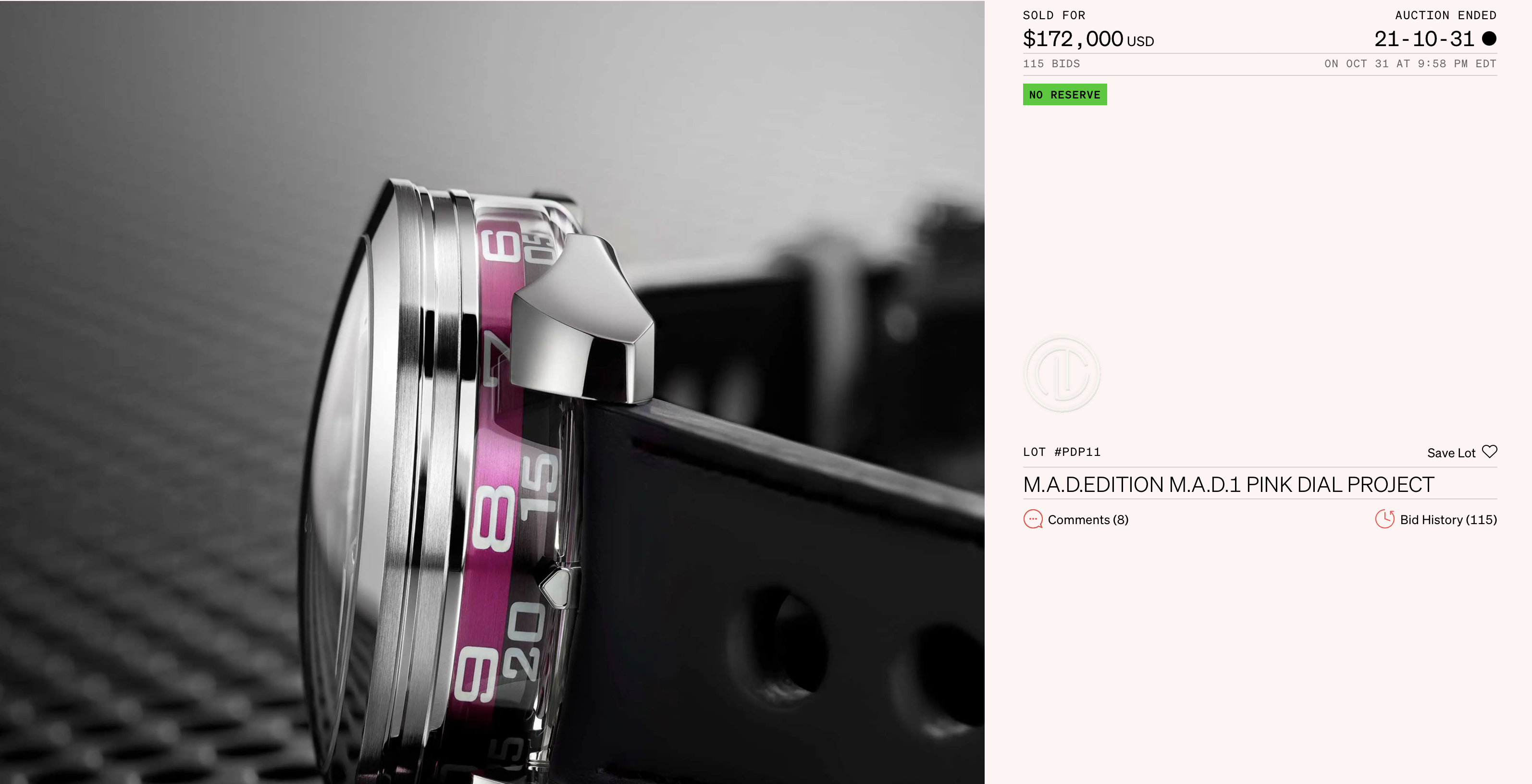The height and width of the screenshot is (784, 1532).
Task: Click the heart icon beside Save Lot
Action: coord(1489,452)
